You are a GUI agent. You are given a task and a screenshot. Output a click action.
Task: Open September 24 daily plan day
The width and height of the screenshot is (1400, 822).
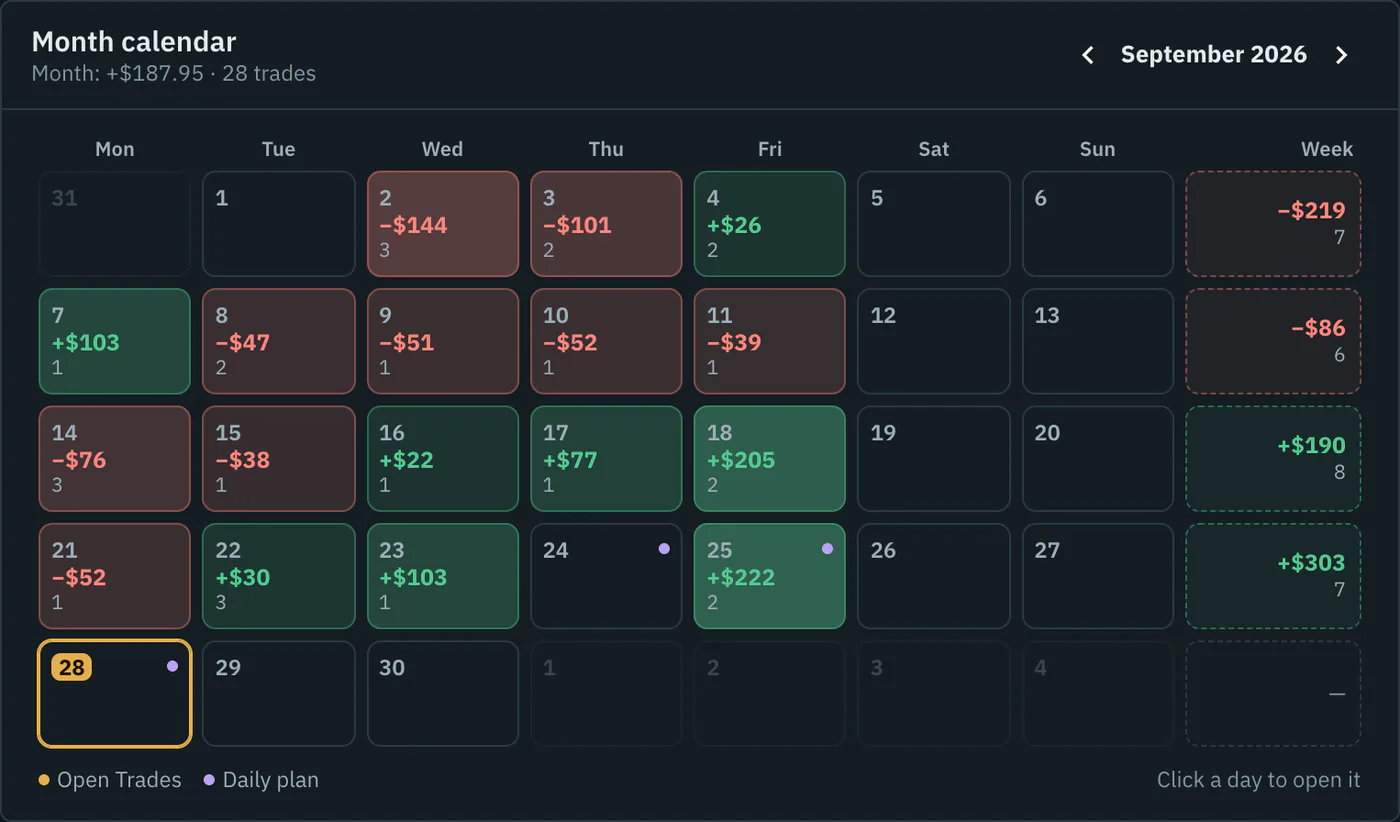pos(606,576)
